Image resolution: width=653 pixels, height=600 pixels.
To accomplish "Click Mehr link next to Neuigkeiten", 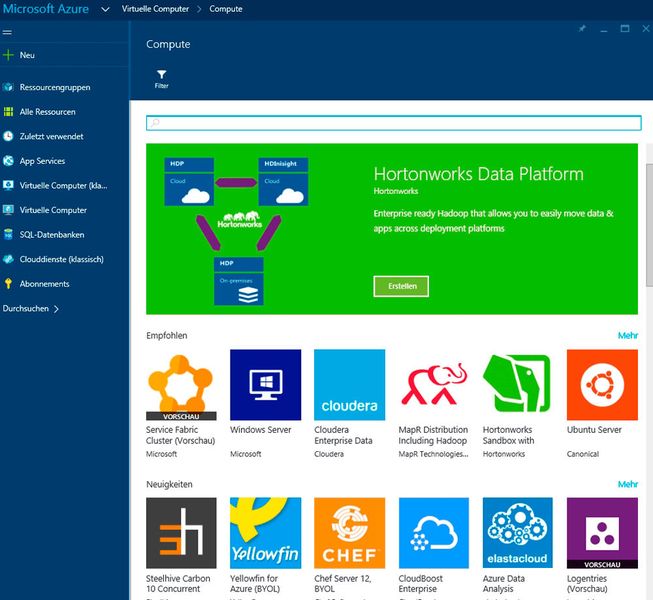I will tap(628, 484).
